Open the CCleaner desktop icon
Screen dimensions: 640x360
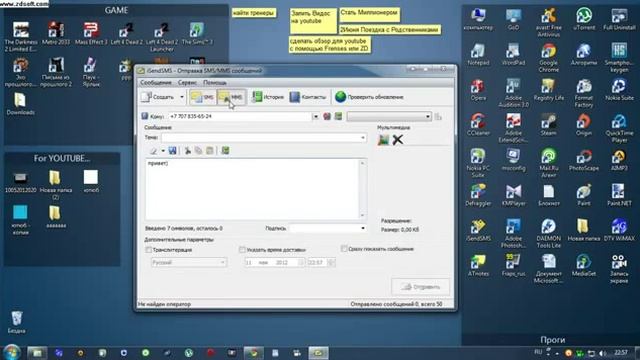click(478, 125)
